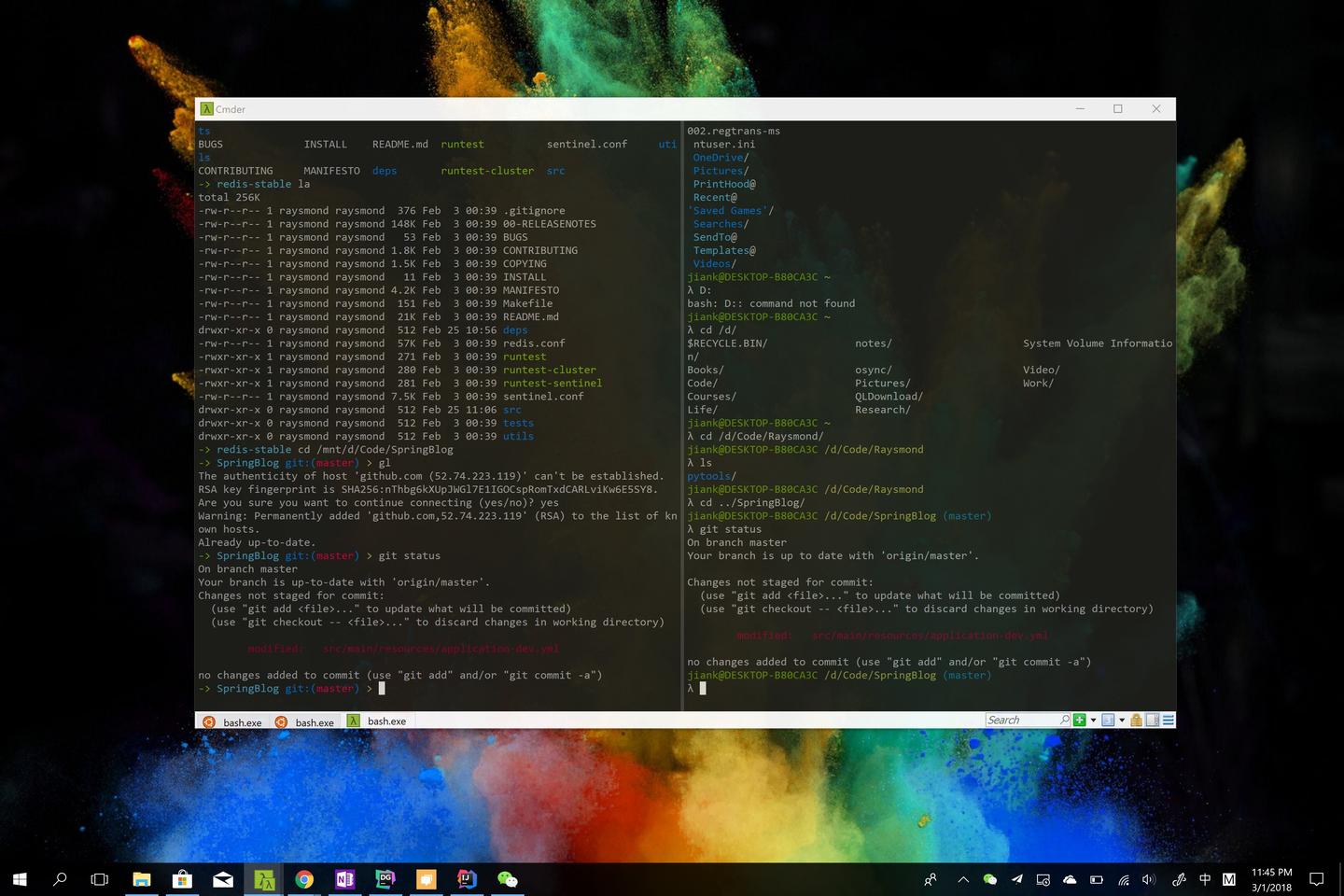1344x896 pixels.
Task: Click the 'Searches/' entry in the right pane
Action: pos(721,224)
